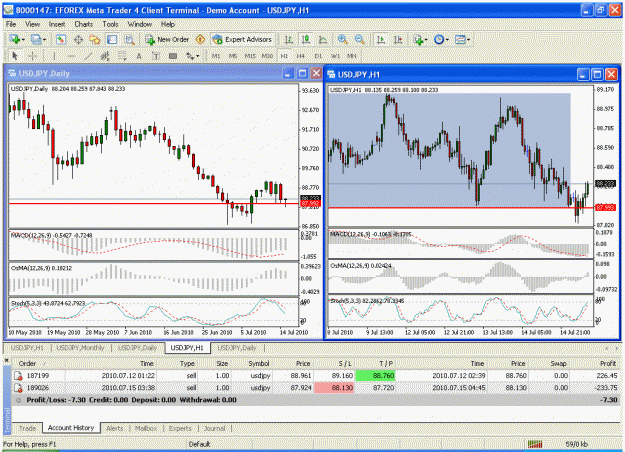Switch chart to candlesticks icon
Viewport: 625px width, 452px height.
[306, 39]
